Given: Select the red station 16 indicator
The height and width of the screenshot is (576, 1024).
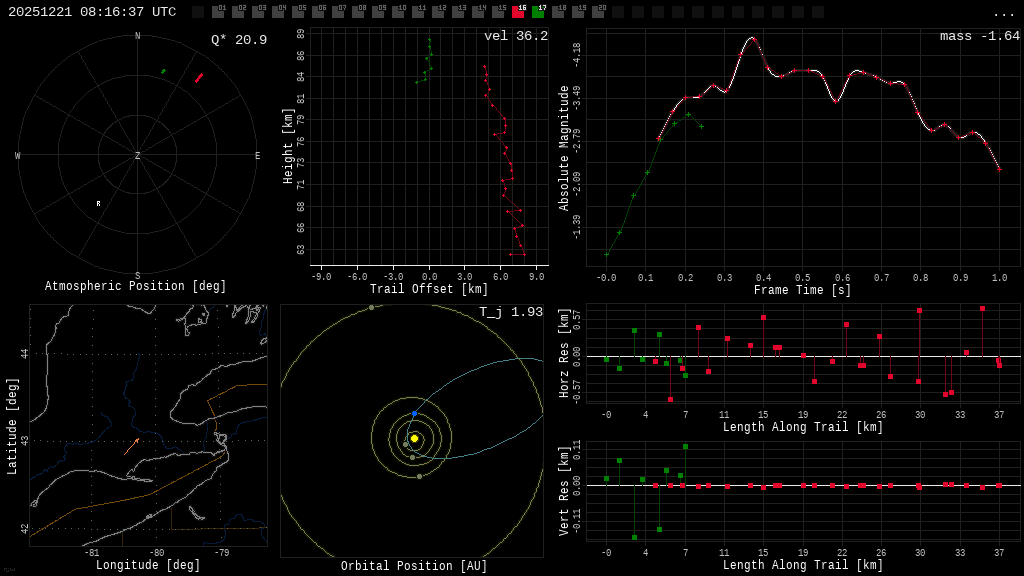Looking at the screenshot, I should coord(518,12).
